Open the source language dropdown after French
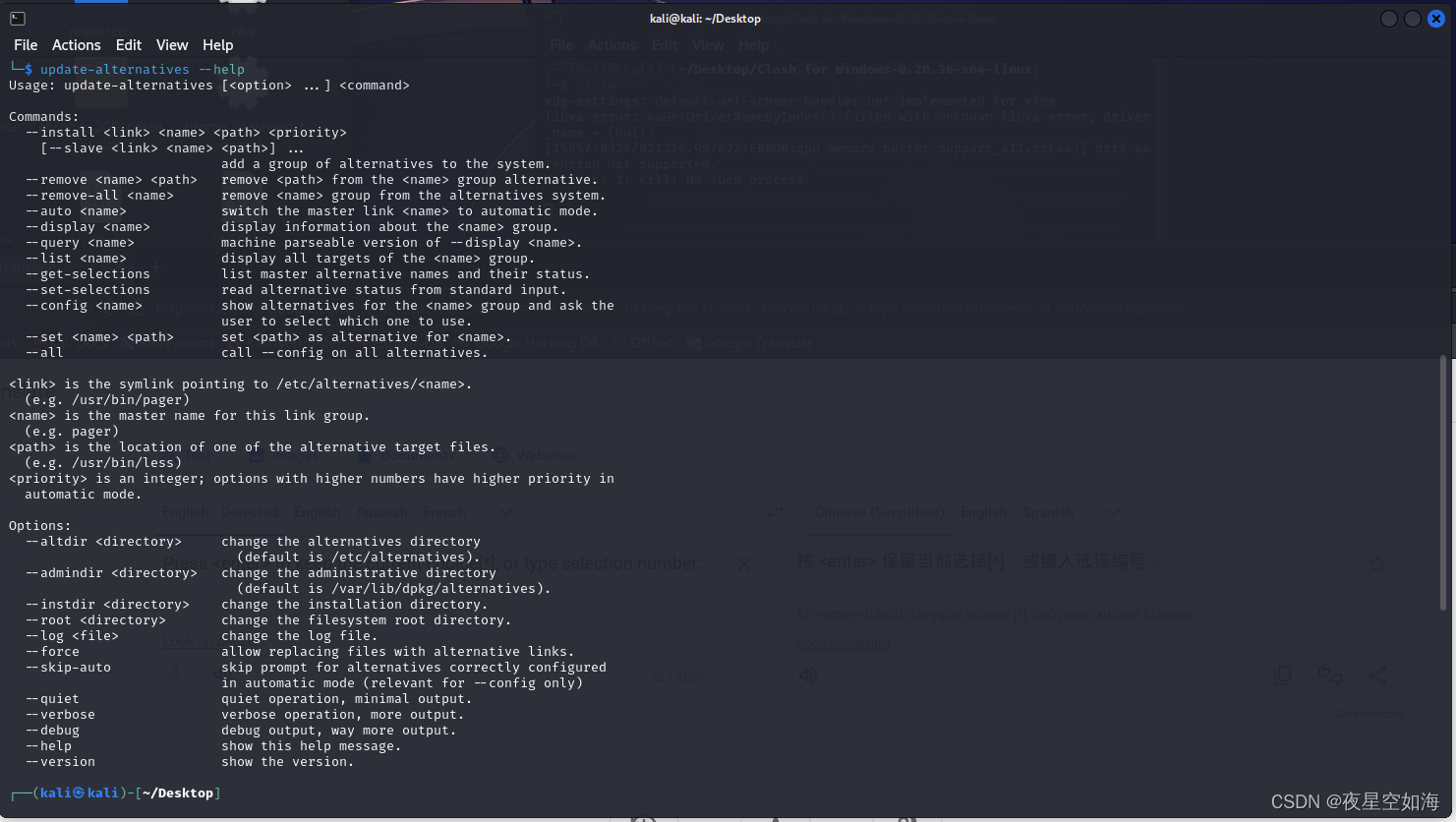Viewport: 1456px width, 822px height. [504, 512]
